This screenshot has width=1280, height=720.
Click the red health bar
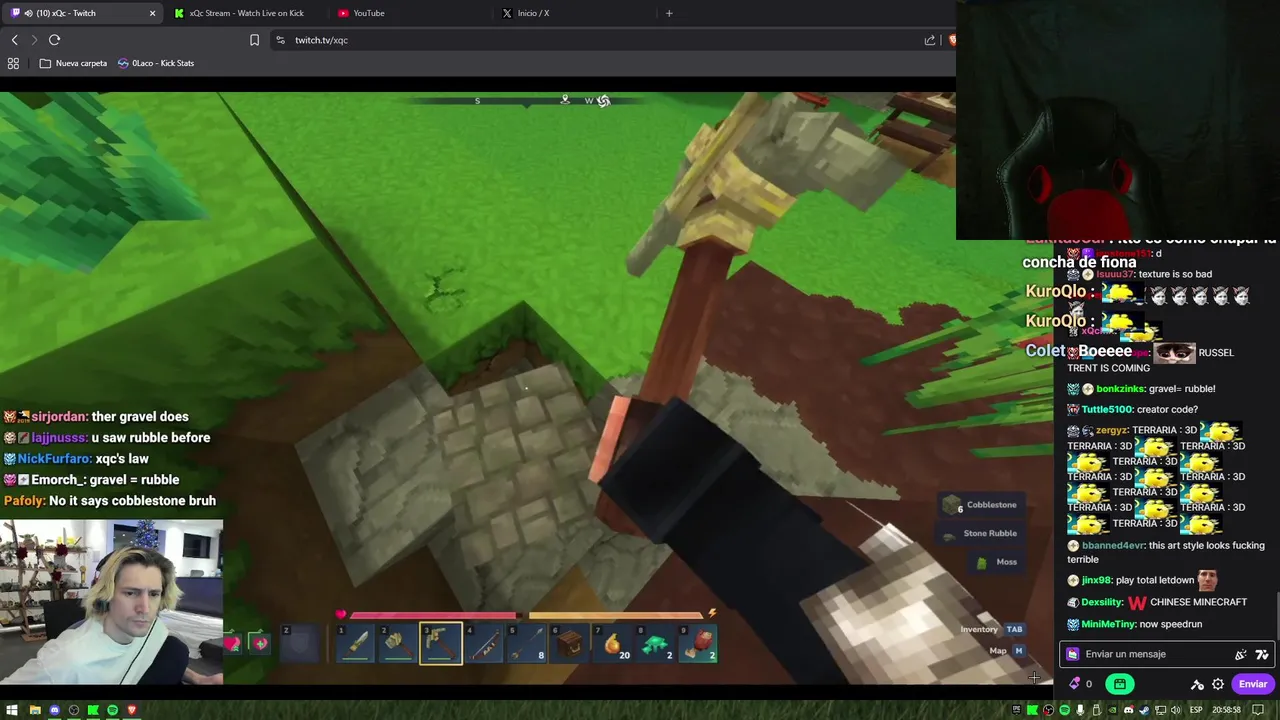[x=432, y=615]
